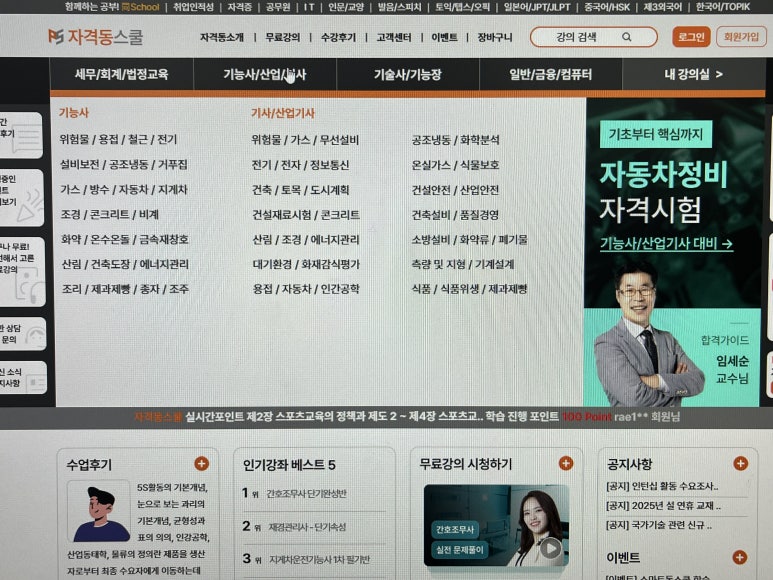
Task: Click 온실가스 / 식물보호 link
Action: click(456, 165)
